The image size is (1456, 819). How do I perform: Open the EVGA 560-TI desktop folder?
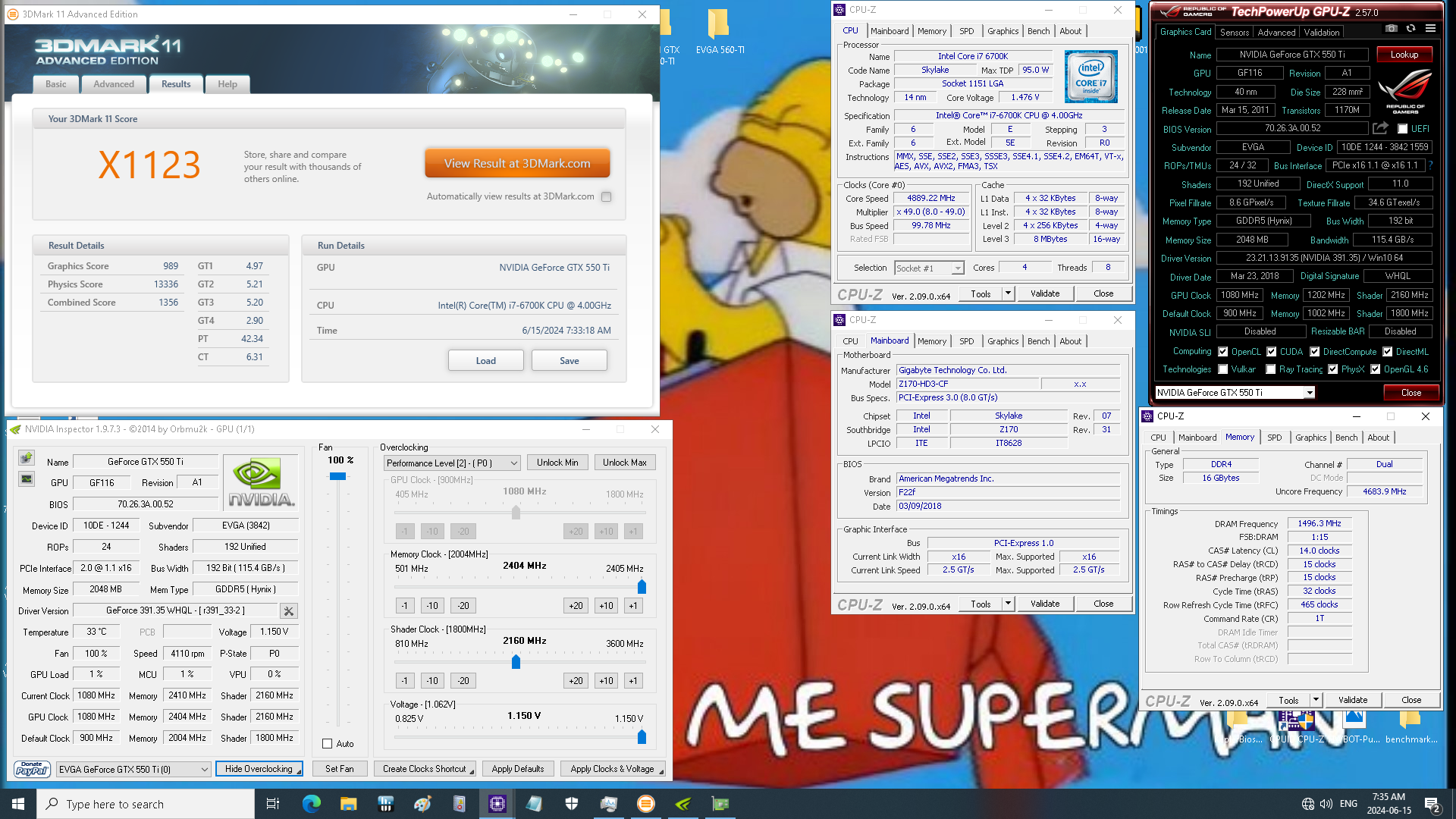[x=719, y=32]
